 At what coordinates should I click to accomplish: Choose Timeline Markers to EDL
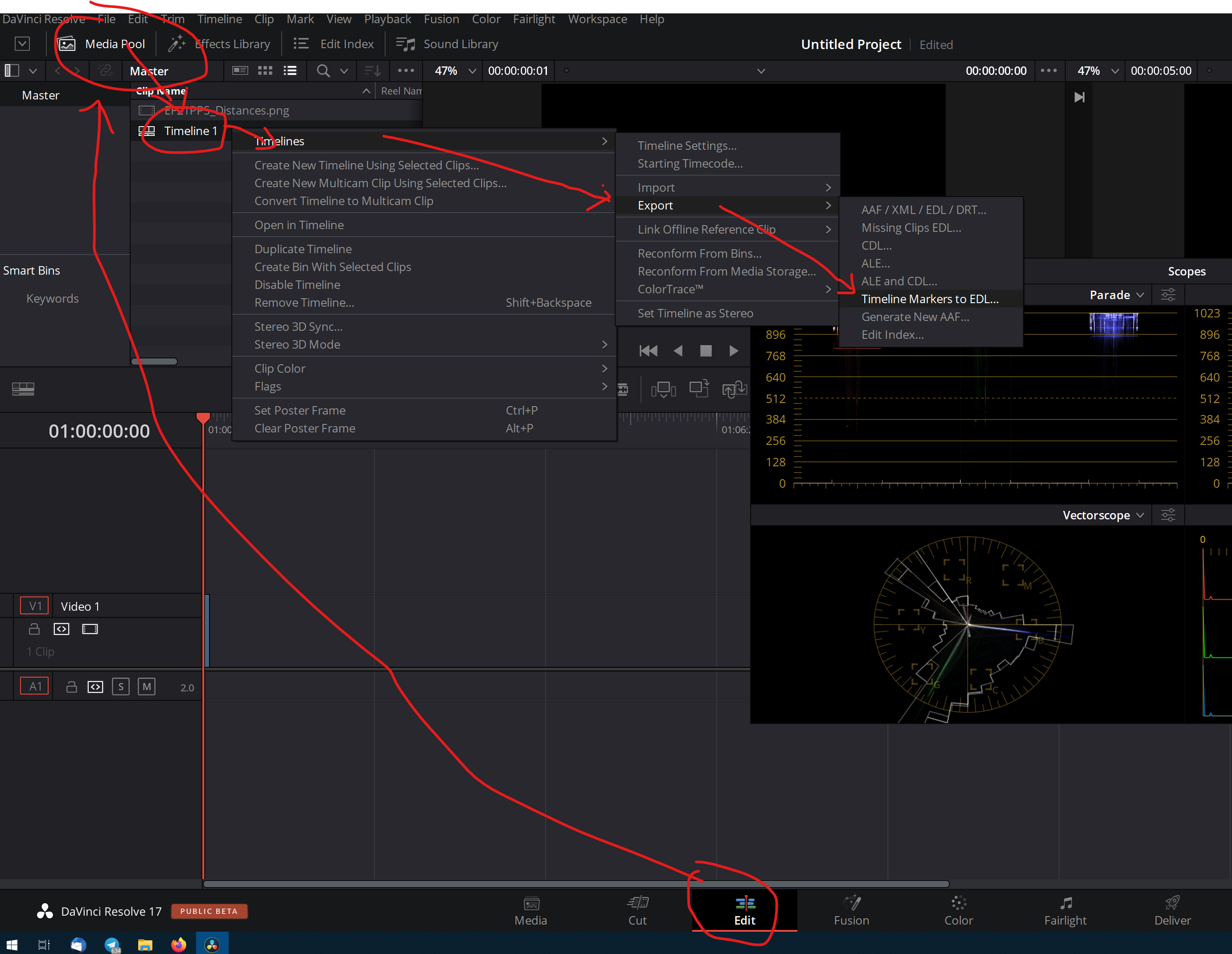931,299
